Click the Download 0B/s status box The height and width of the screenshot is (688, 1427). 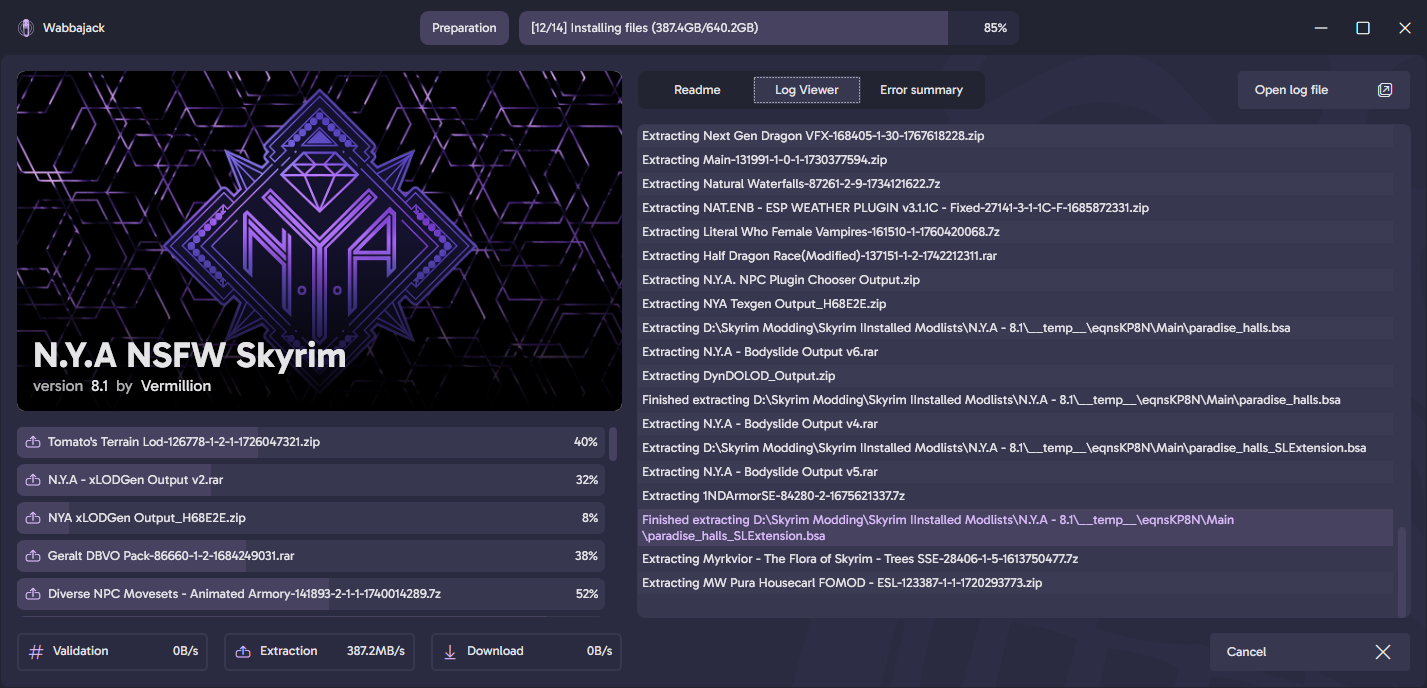tap(526, 651)
